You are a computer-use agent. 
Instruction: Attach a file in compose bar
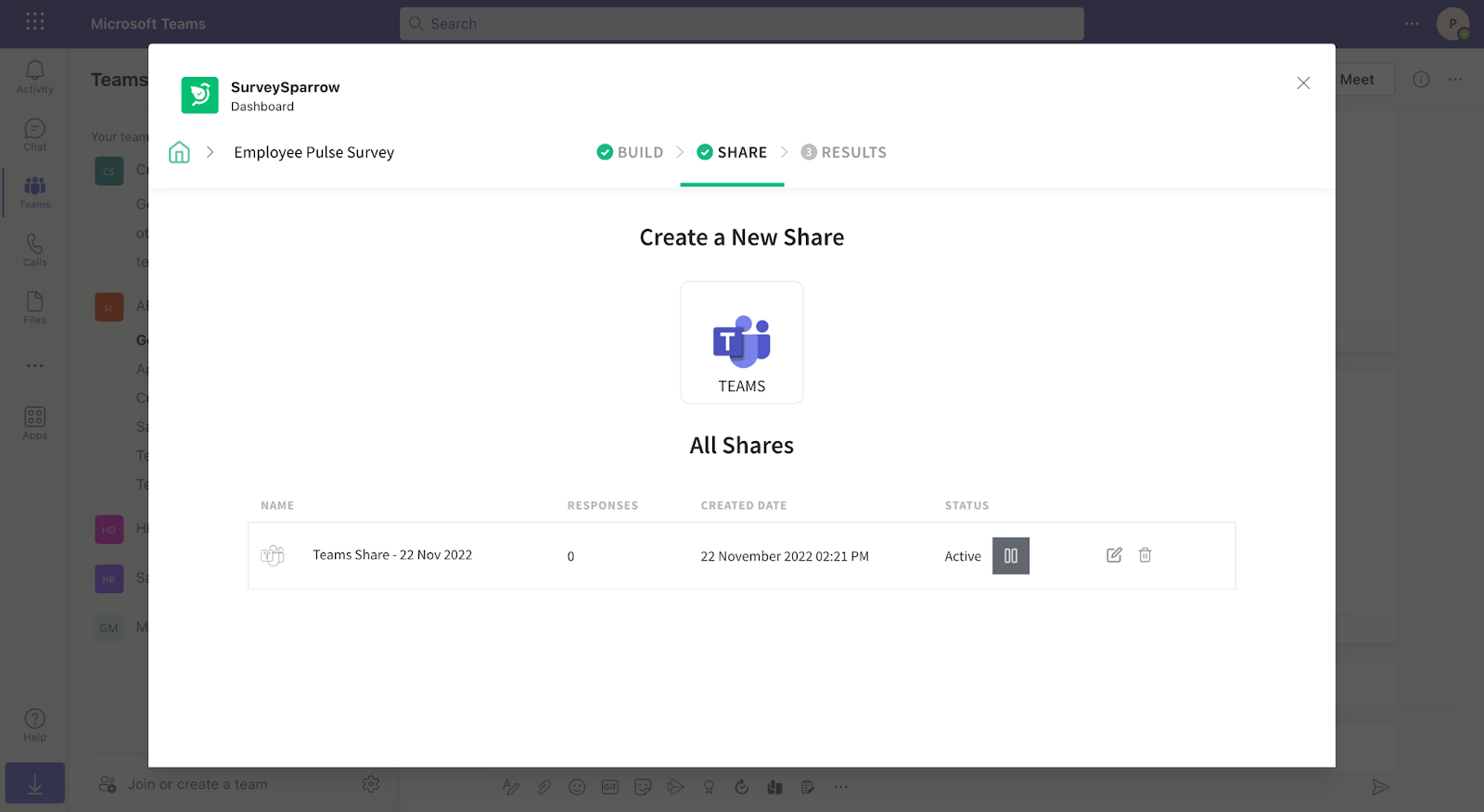point(544,787)
